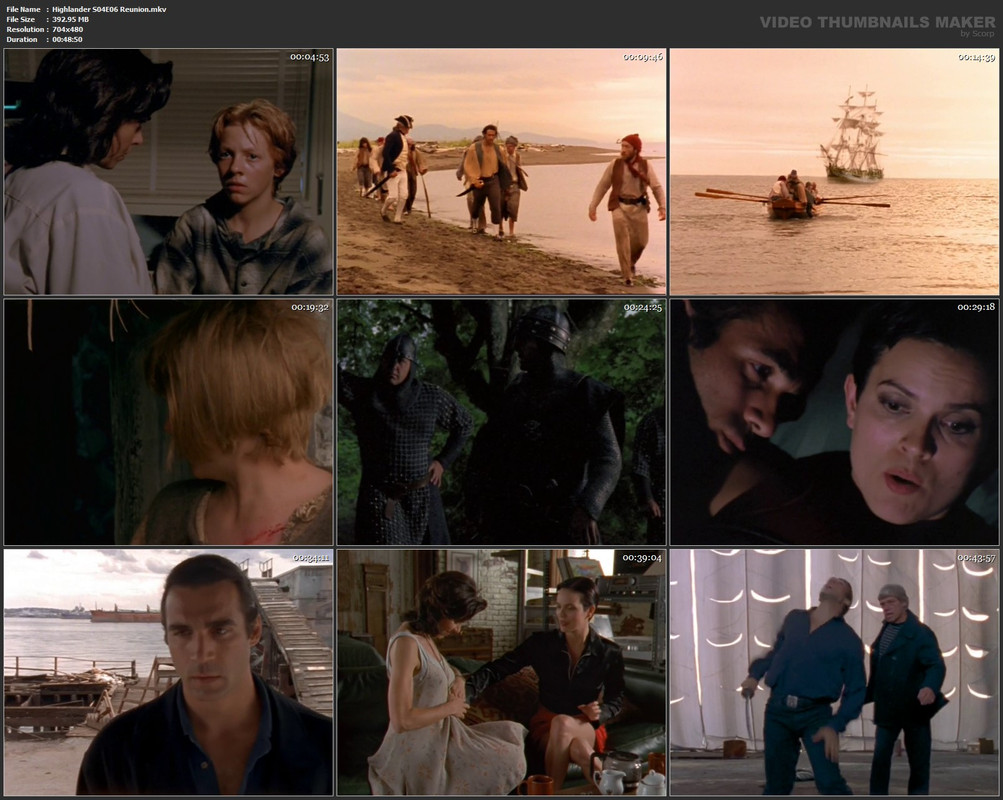Image resolution: width=1003 pixels, height=800 pixels.
Task: Select the thumbnail stamped 00:04:53
Action: [168, 171]
